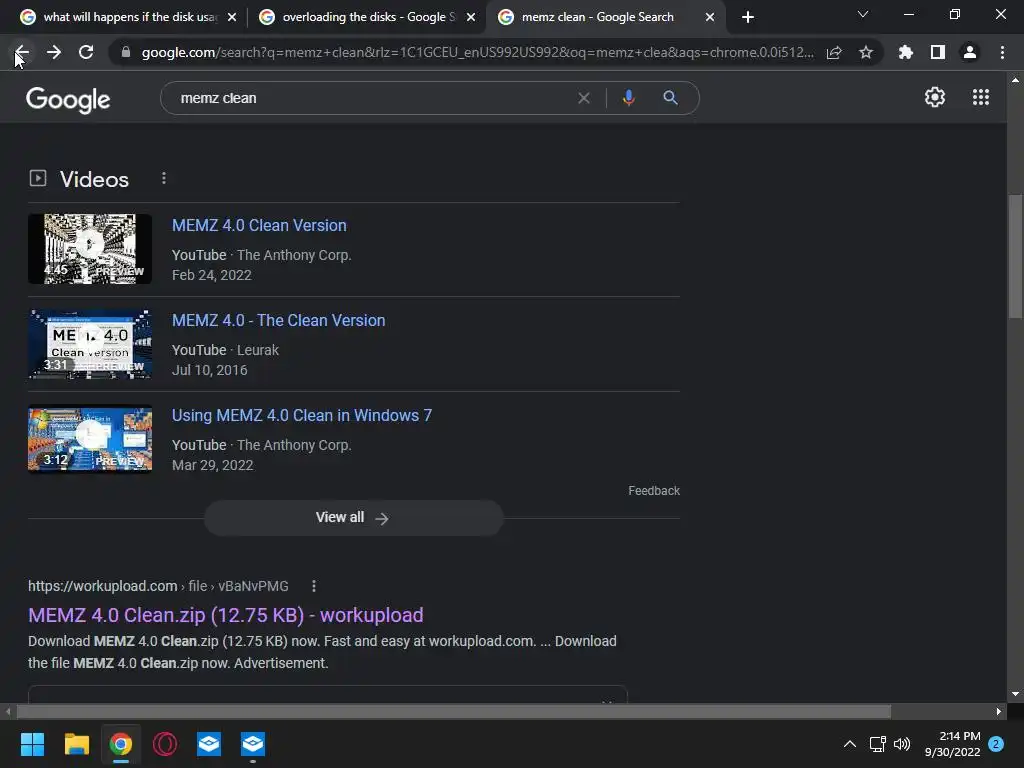Viewport: 1024px width, 768px height.
Task: Go to the Google logo homepage
Action: [68, 99]
